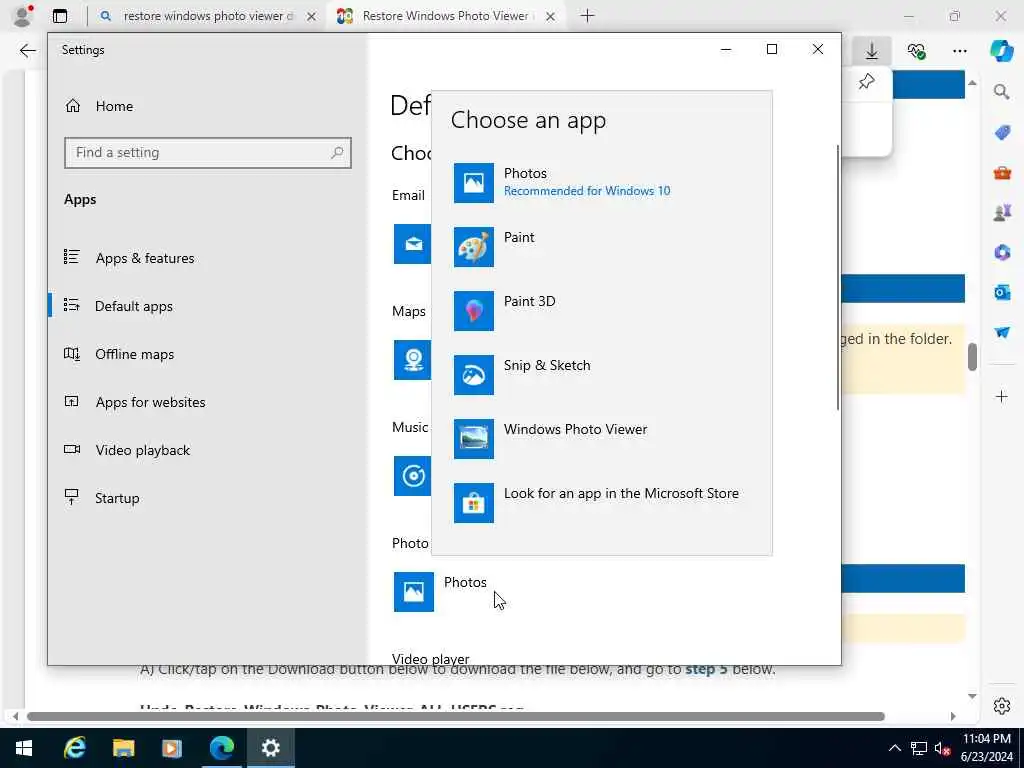Open Apps for websites settings
This screenshot has width=1024, height=768.
click(x=208, y=402)
